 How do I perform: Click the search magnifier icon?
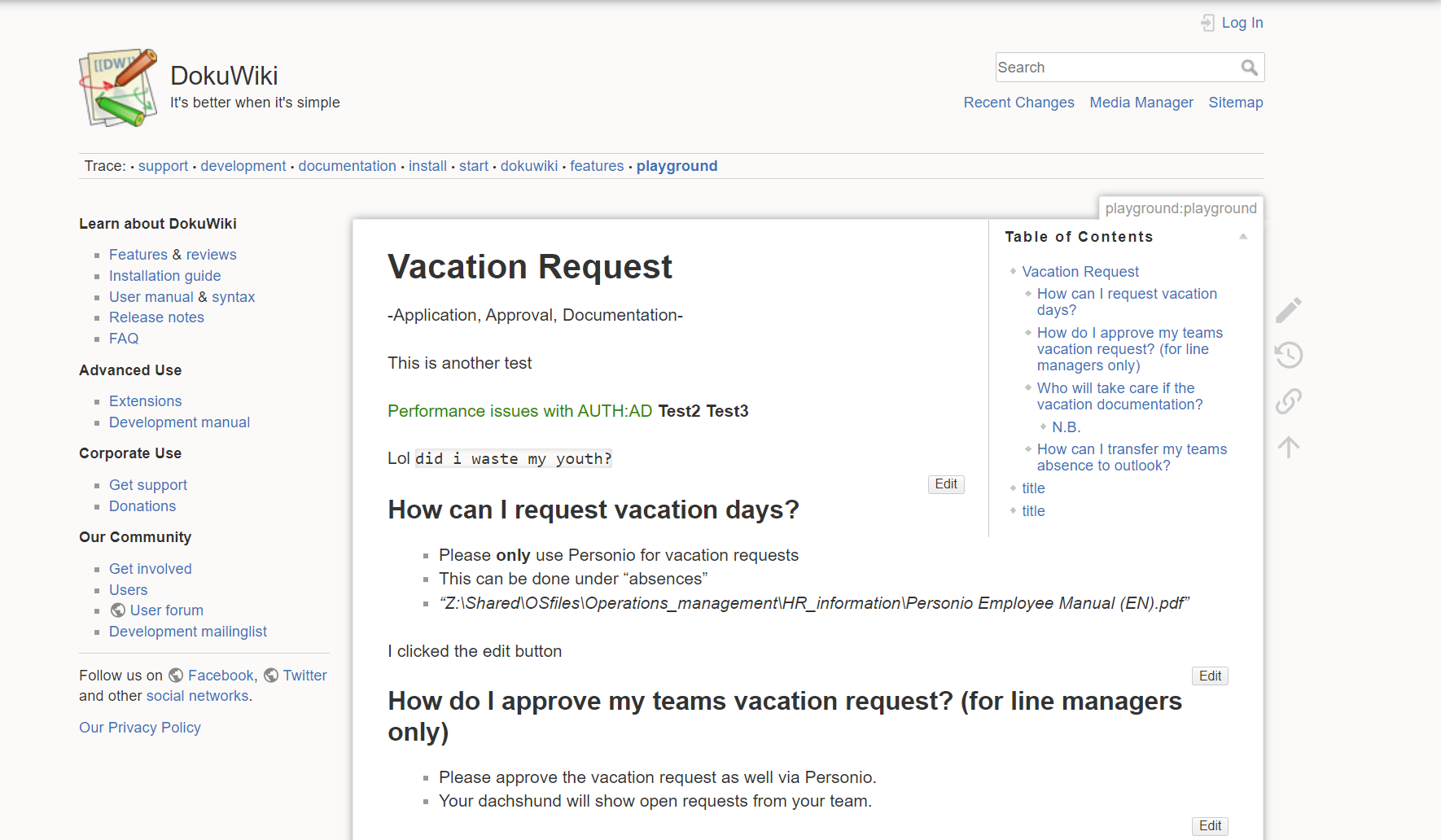point(1249,68)
